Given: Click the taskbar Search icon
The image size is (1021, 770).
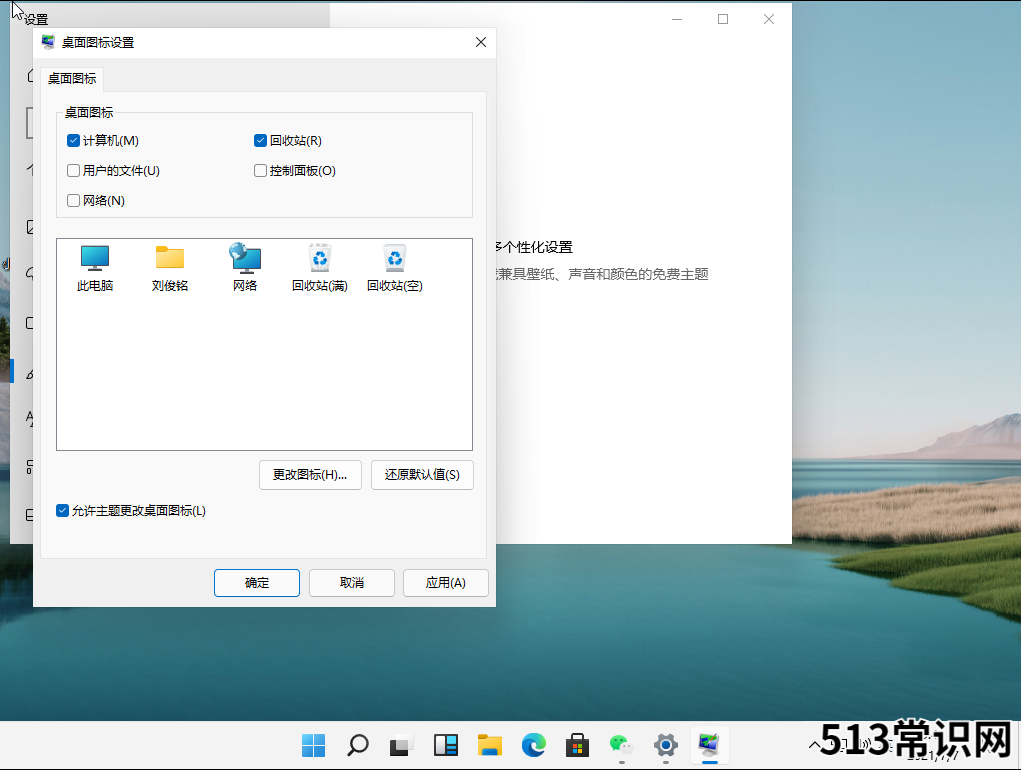Looking at the screenshot, I should click(357, 745).
